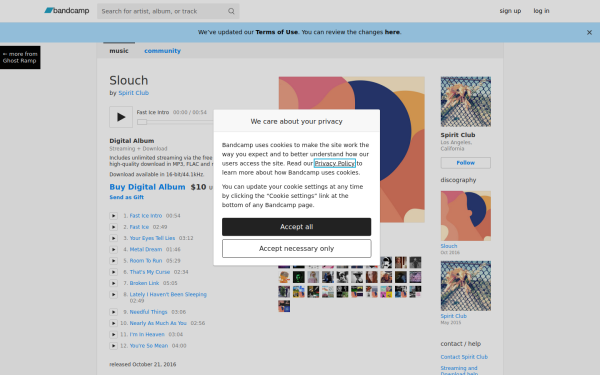600x375 pixels.
Task: Dismiss the Terms of Use banner
Action: (x=589, y=33)
